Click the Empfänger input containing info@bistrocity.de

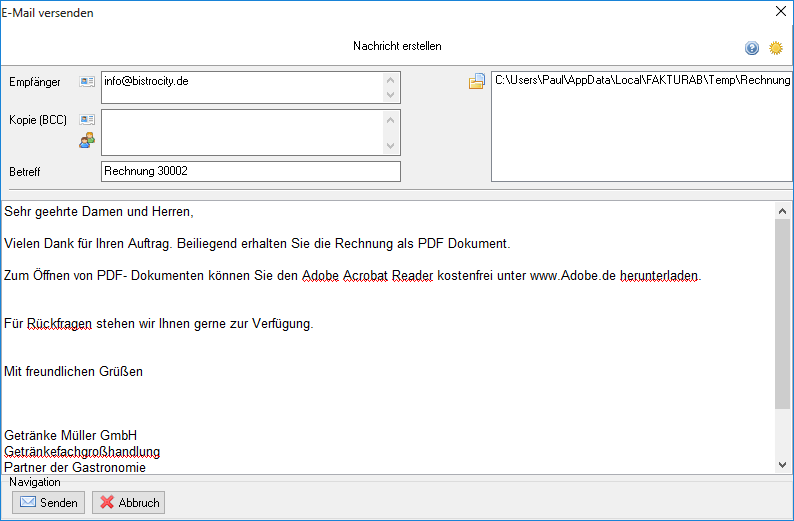tap(251, 88)
